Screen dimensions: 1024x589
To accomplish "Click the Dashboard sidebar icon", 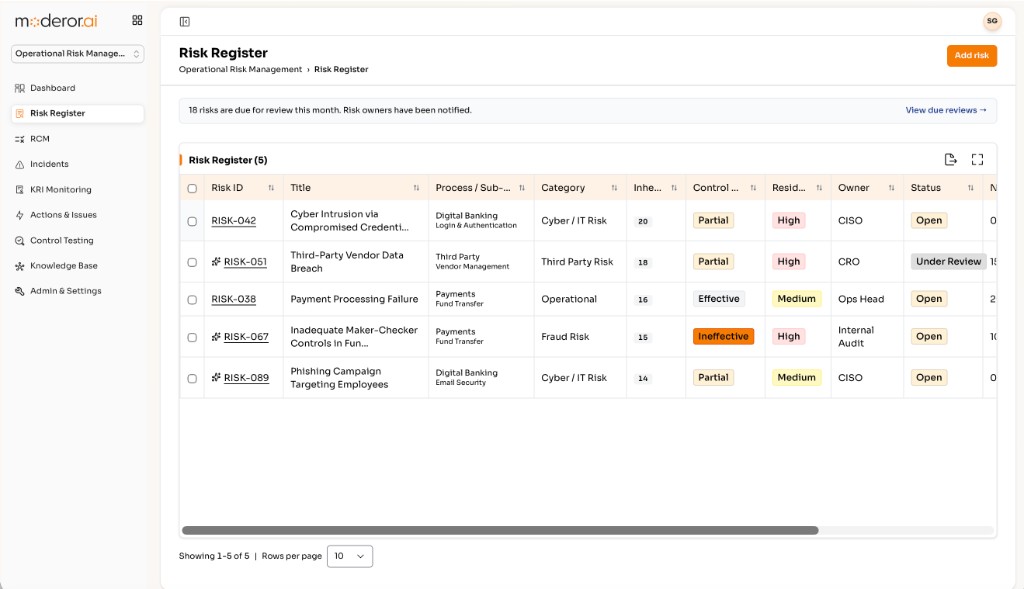I will pos(20,88).
